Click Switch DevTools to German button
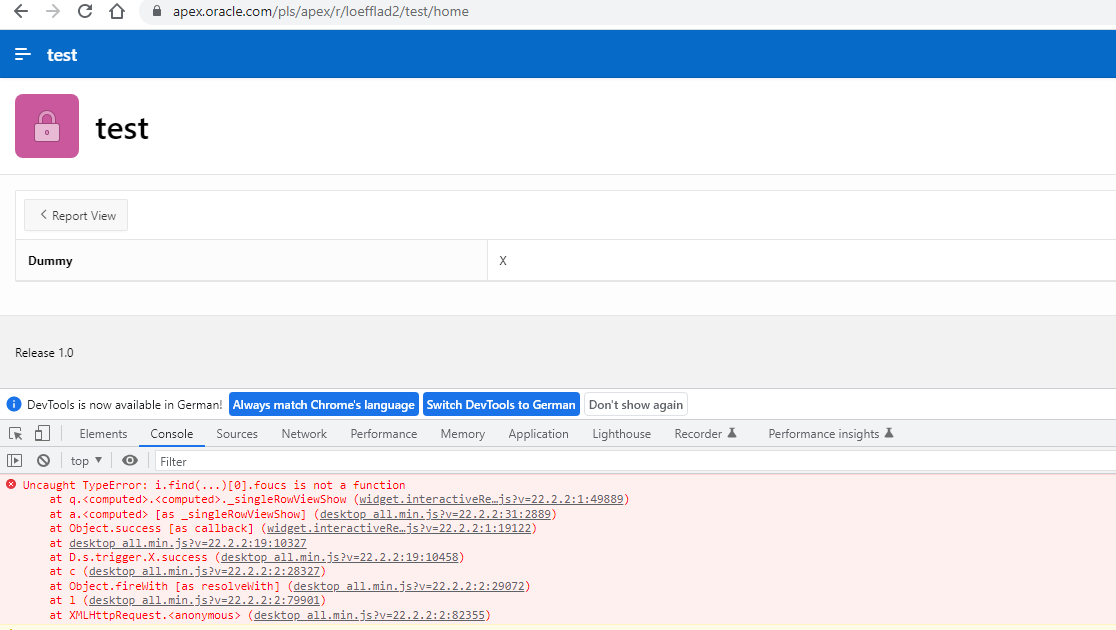 pyautogui.click(x=501, y=405)
